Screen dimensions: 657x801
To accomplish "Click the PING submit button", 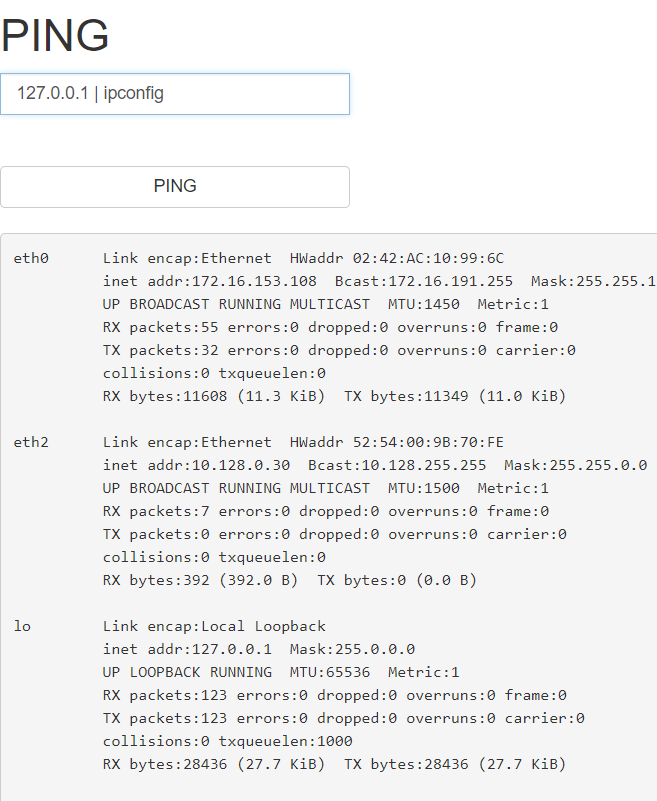I will coord(175,186).
